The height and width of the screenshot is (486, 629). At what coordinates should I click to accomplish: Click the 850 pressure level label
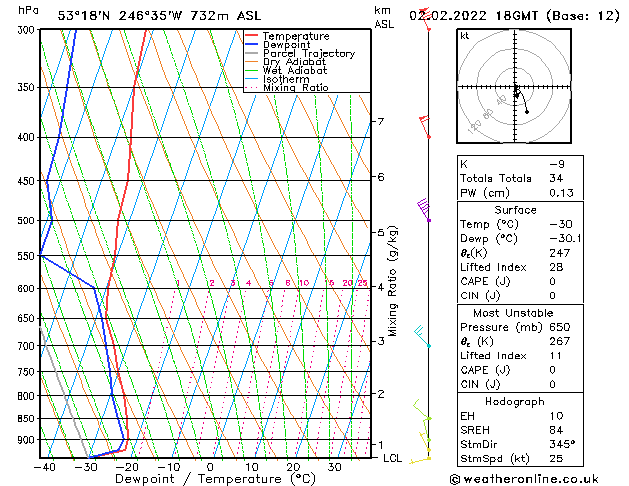pos(28,419)
